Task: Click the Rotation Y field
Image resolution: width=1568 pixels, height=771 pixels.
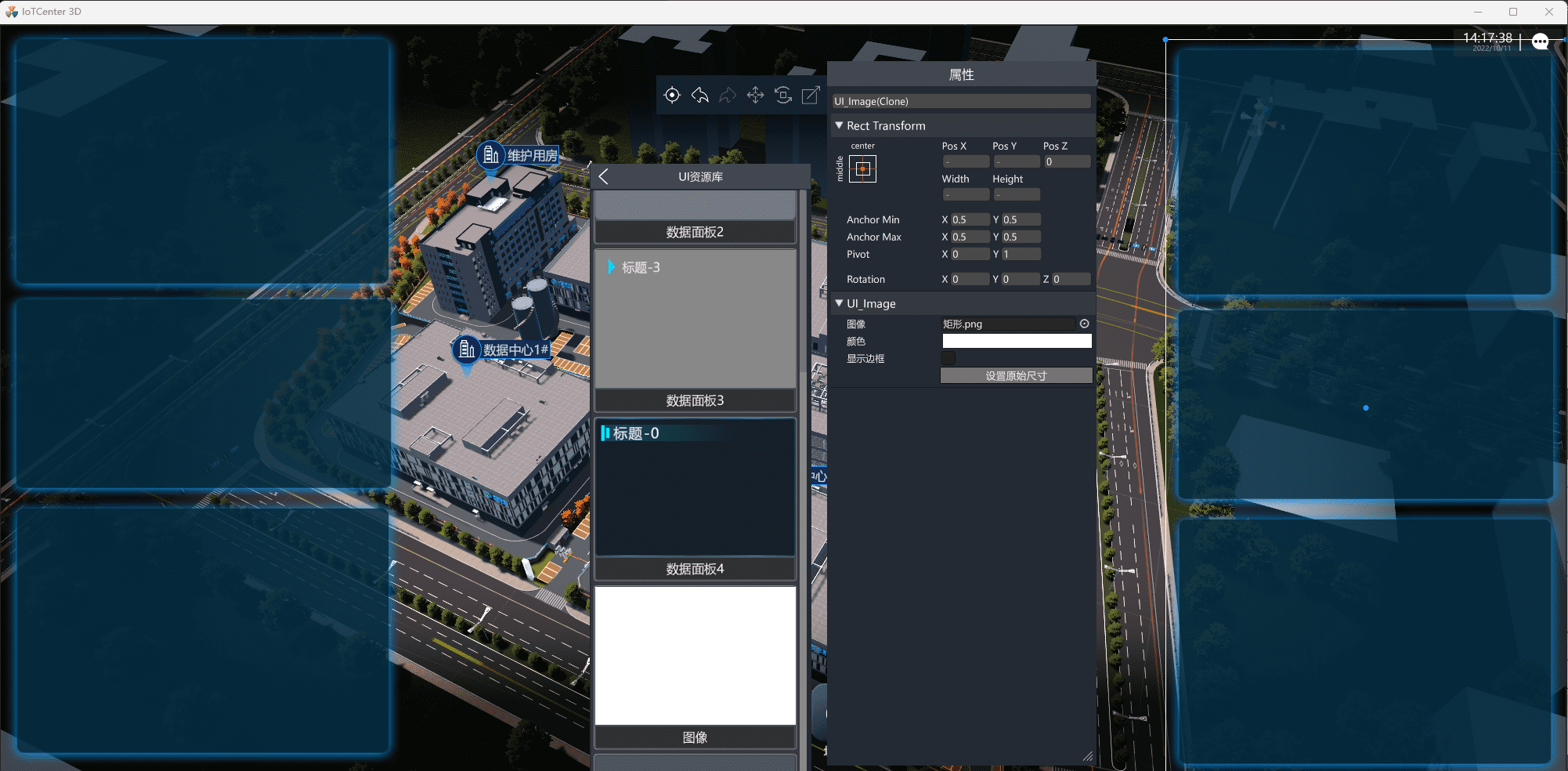Action: click(x=1021, y=279)
